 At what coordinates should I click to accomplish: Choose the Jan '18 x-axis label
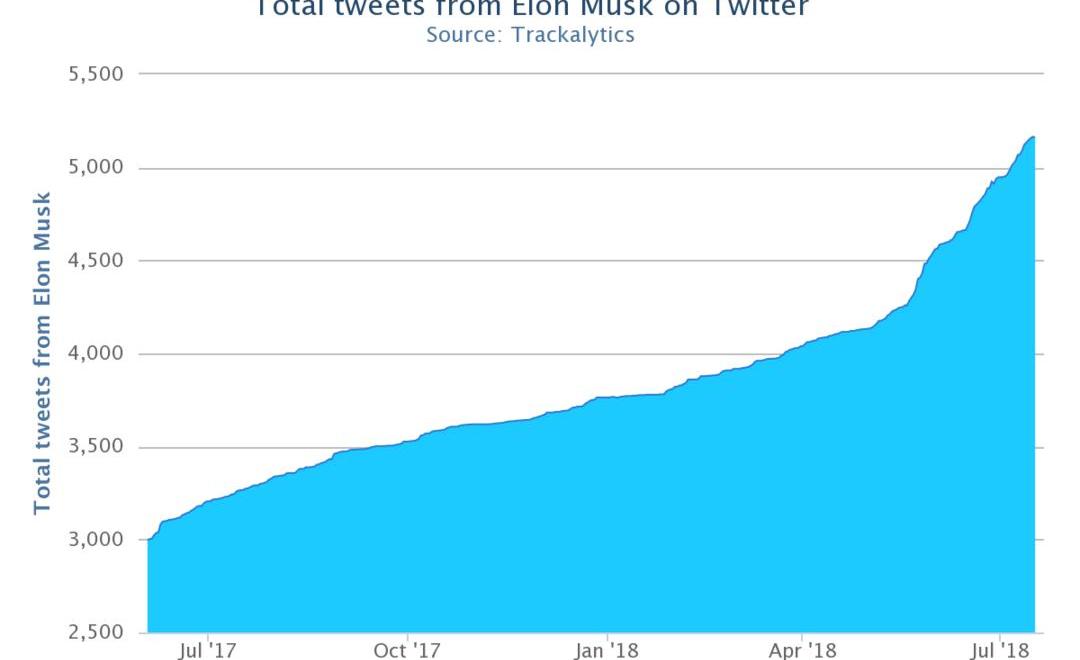604,651
